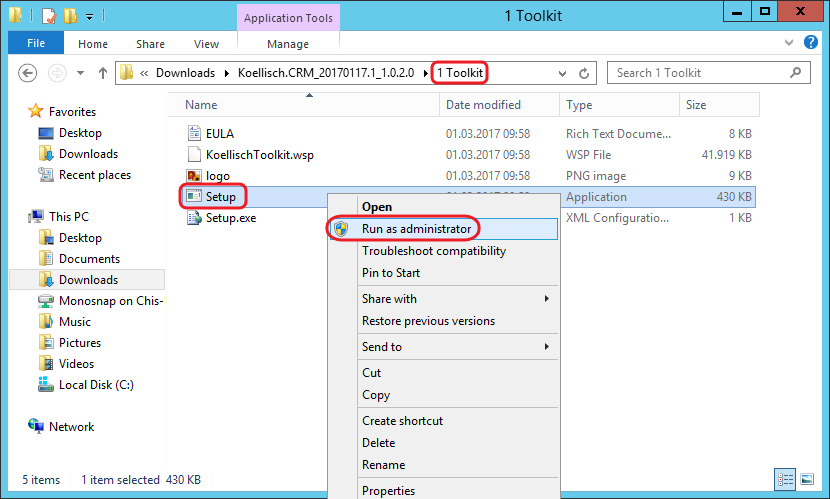Click the Back navigation arrow
The image size is (830, 499).
tap(28, 72)
